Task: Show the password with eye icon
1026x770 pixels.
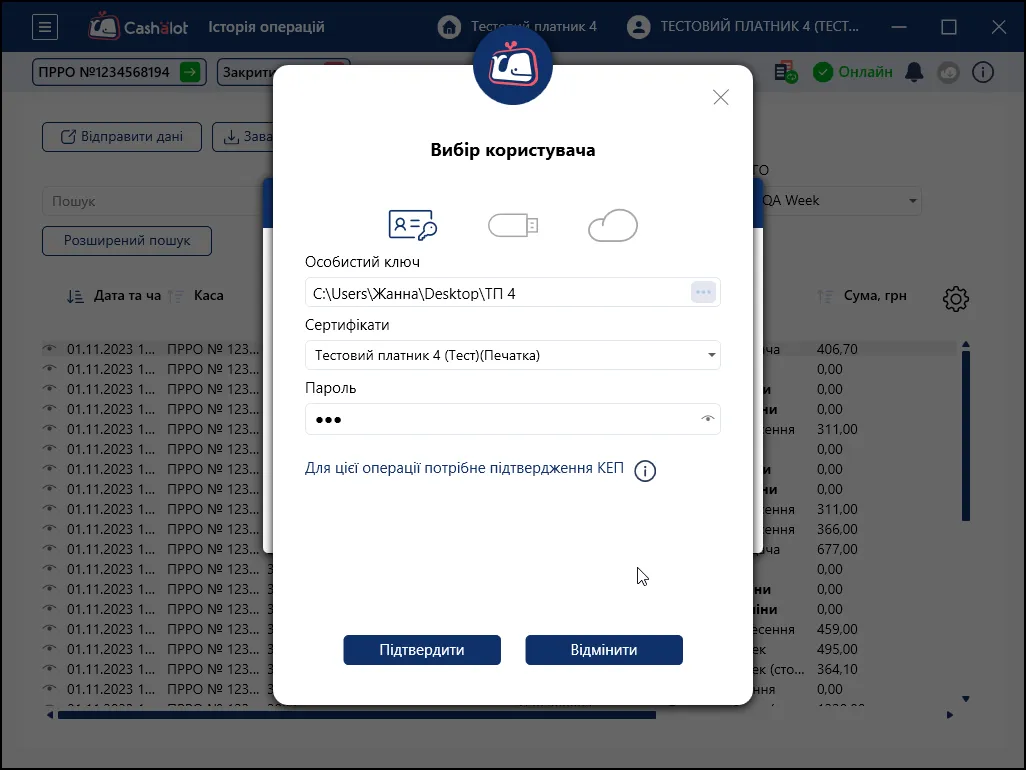Action: [707, 419]
